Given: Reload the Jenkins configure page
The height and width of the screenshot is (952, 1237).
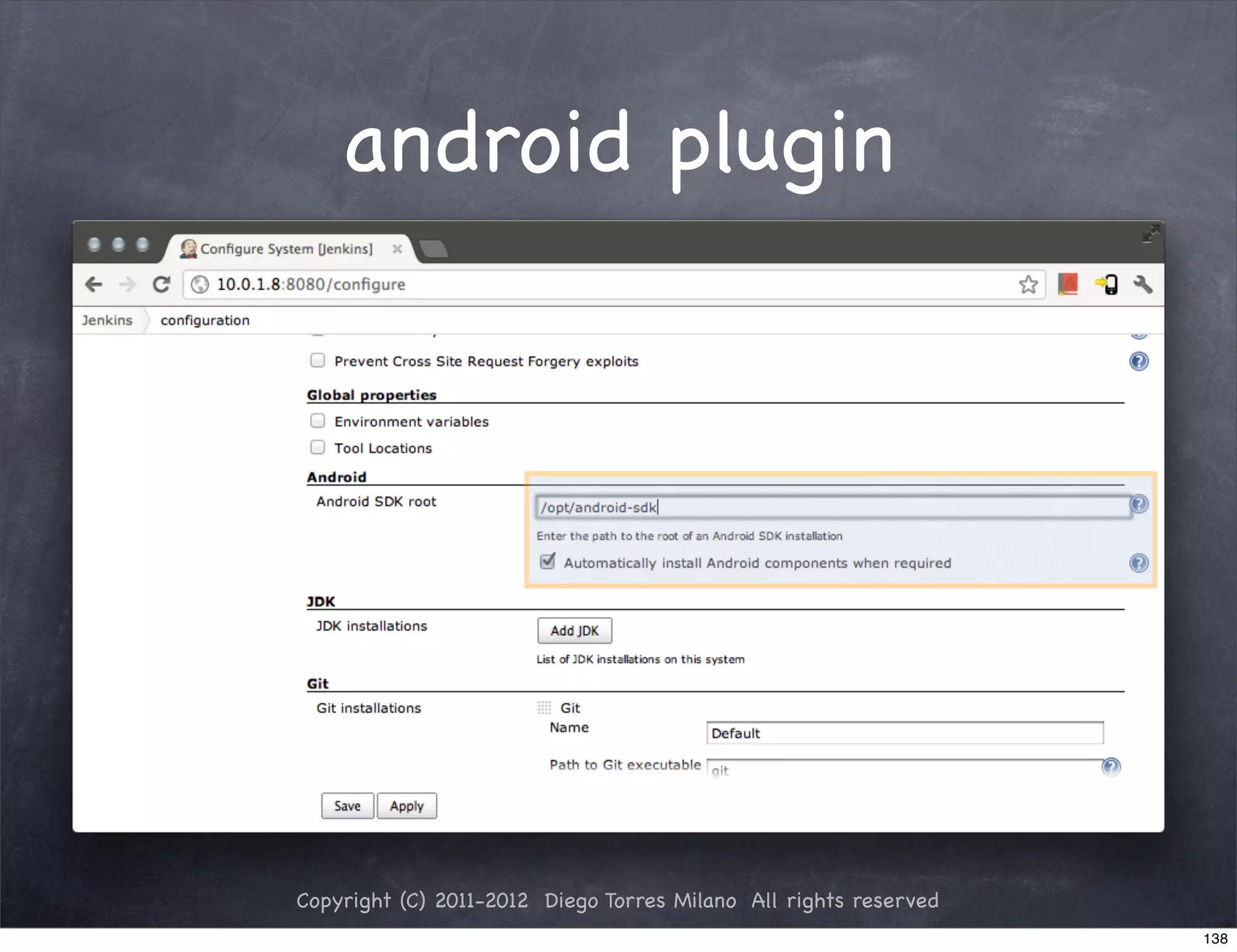Looking at the screenshot, I should coord(161,285).
